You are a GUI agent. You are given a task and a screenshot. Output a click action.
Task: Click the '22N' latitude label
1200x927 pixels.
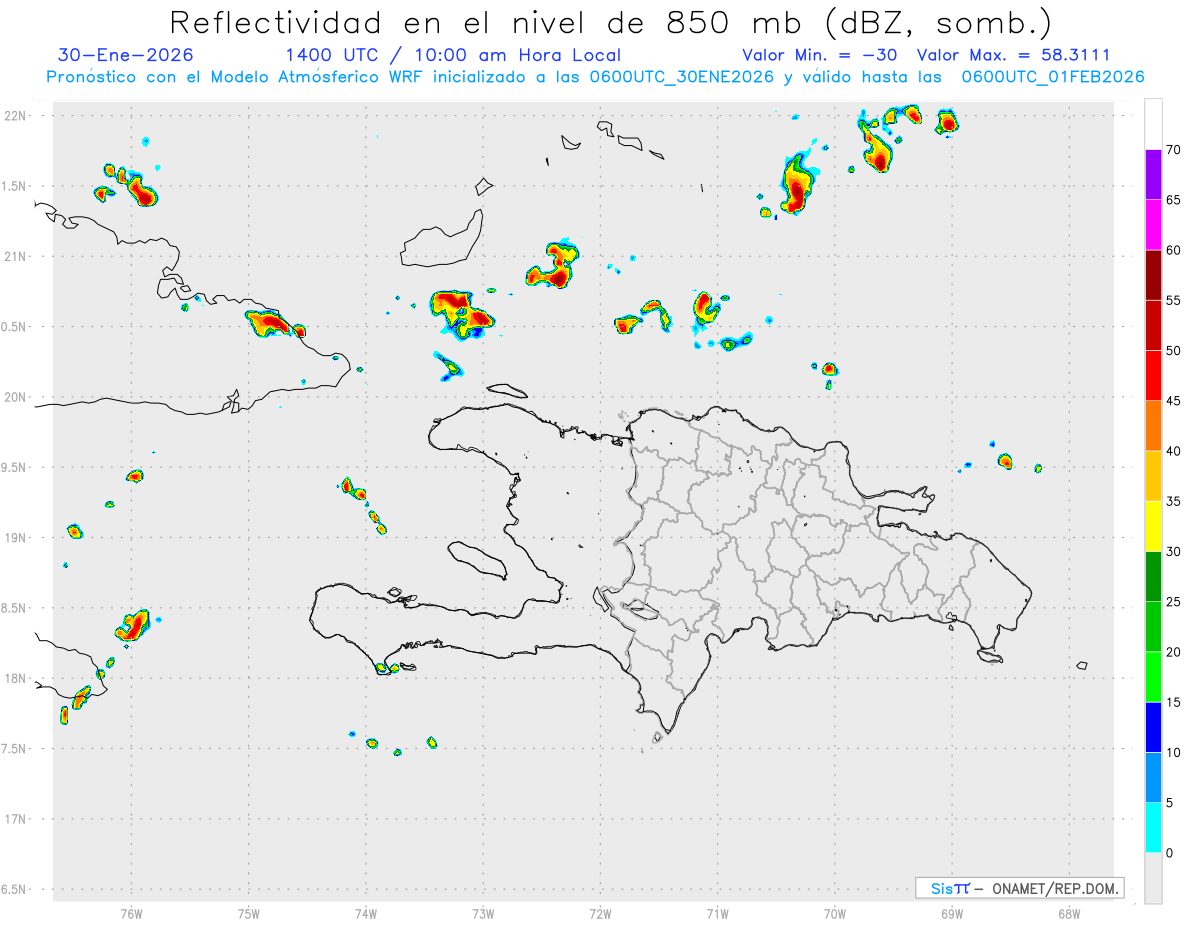pos(14,116)
